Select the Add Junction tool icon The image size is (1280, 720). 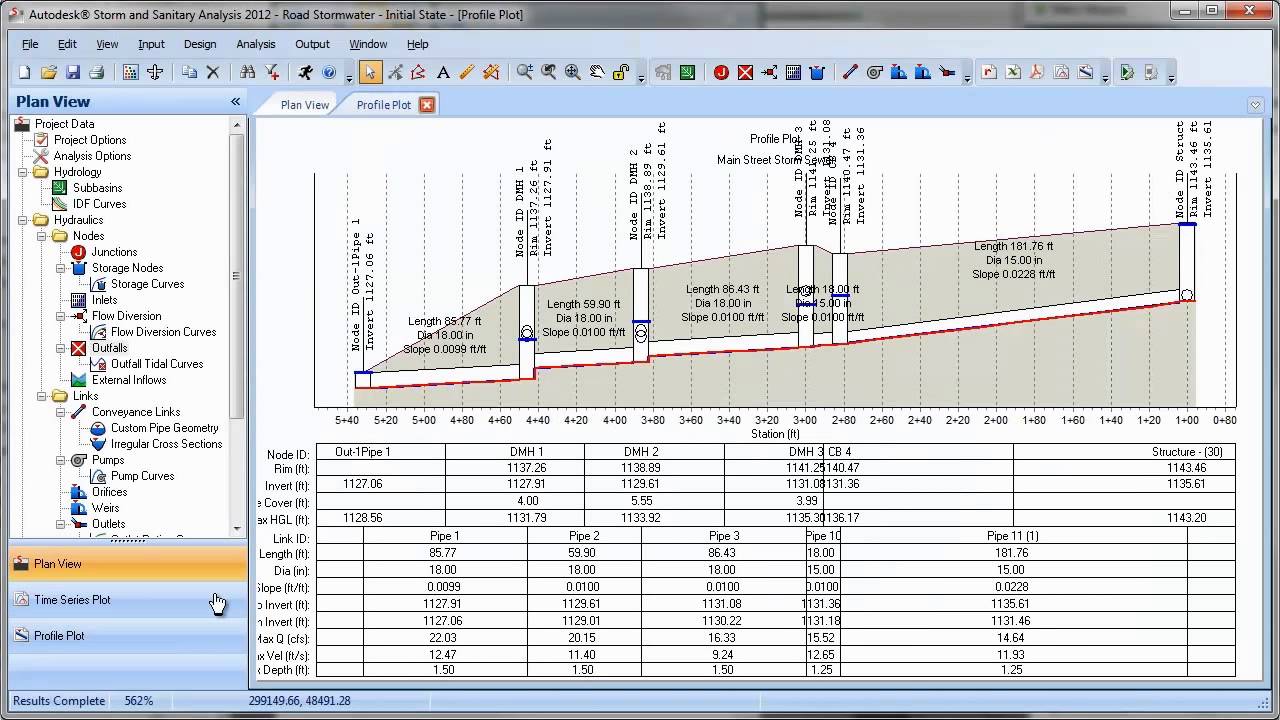(x=721, y=72)
